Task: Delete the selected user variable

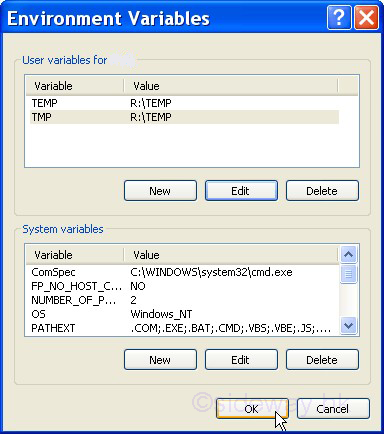Action: 322,191
